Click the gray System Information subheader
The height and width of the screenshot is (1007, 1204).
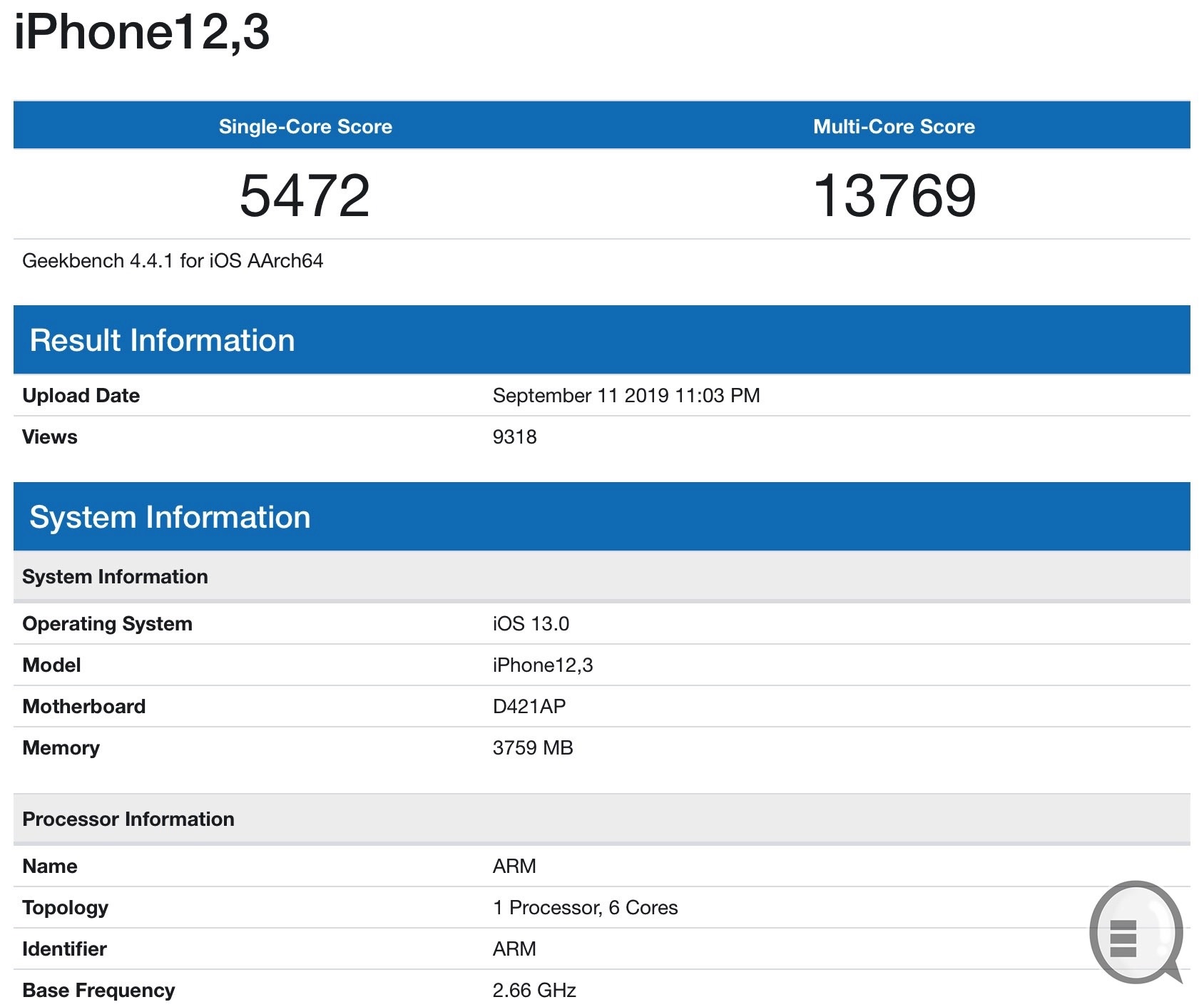pyautogui.click(x=601, y=576)
